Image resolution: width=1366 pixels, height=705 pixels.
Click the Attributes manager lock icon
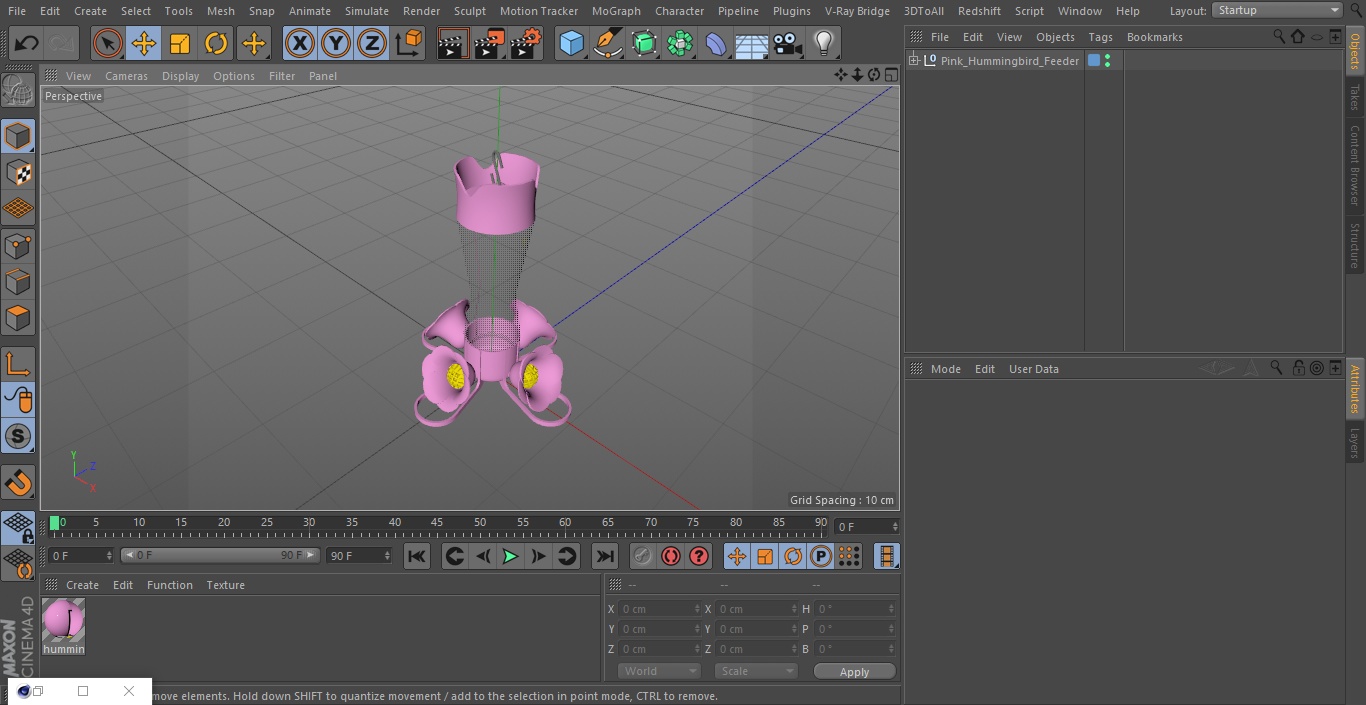1298,368
